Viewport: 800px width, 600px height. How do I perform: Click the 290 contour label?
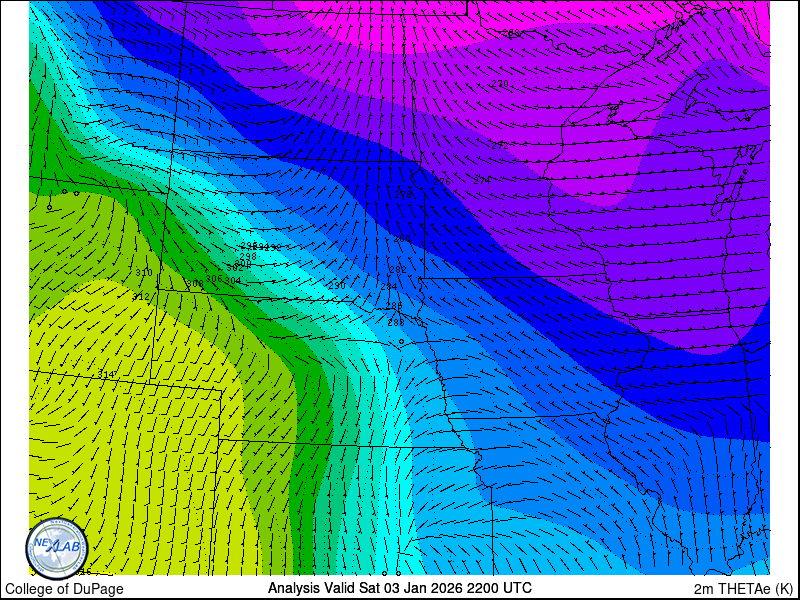click(337, 286)
